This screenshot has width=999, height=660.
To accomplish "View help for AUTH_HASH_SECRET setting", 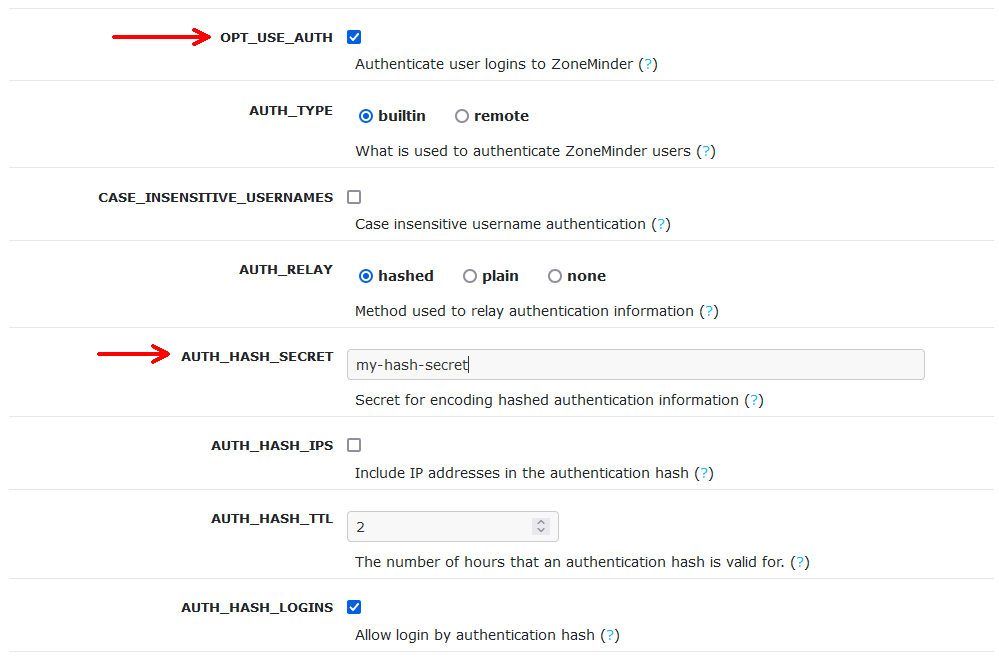I will pos(754,400).
